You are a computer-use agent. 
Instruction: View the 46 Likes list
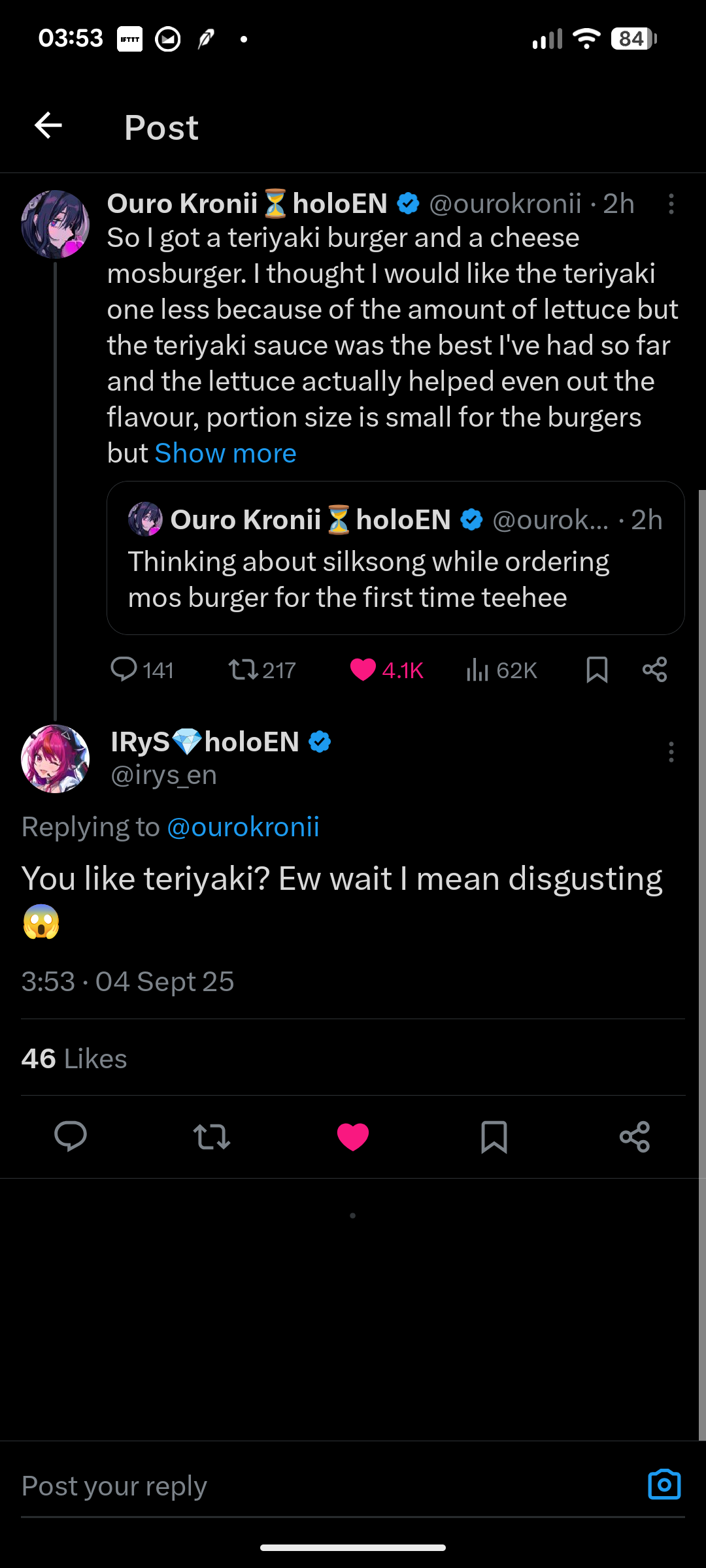75,1058
